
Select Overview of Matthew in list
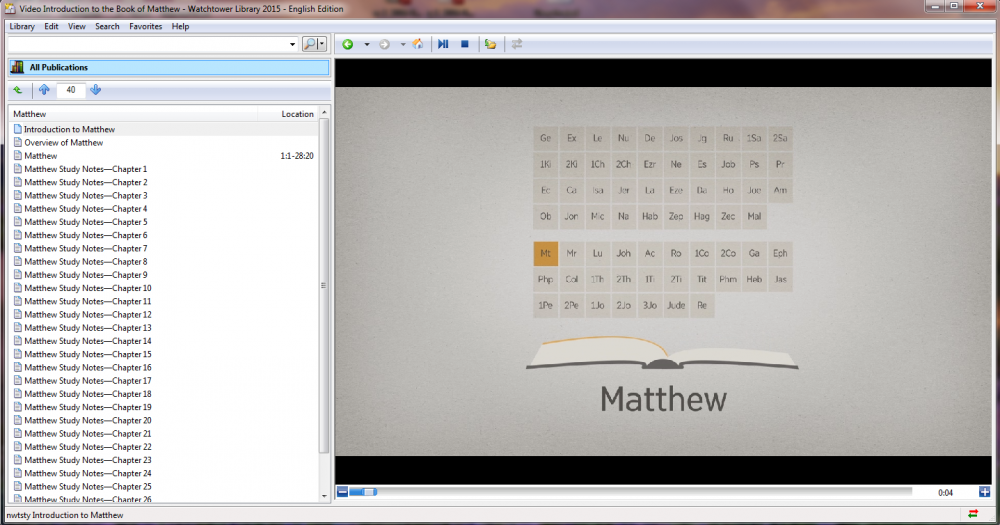click(x=64, y=143)
